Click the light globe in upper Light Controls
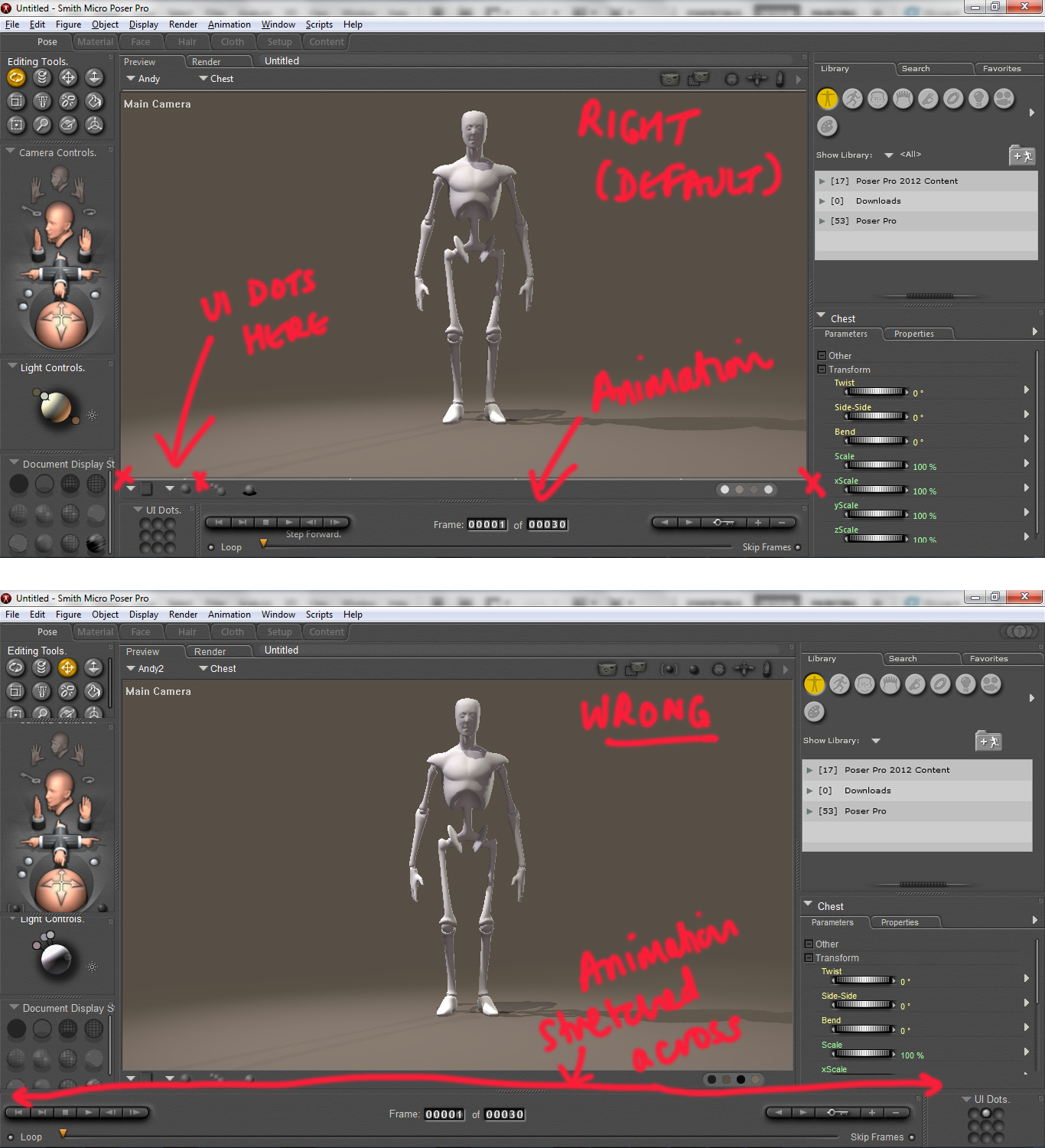1045x1148 pixels. click(56, 407)
